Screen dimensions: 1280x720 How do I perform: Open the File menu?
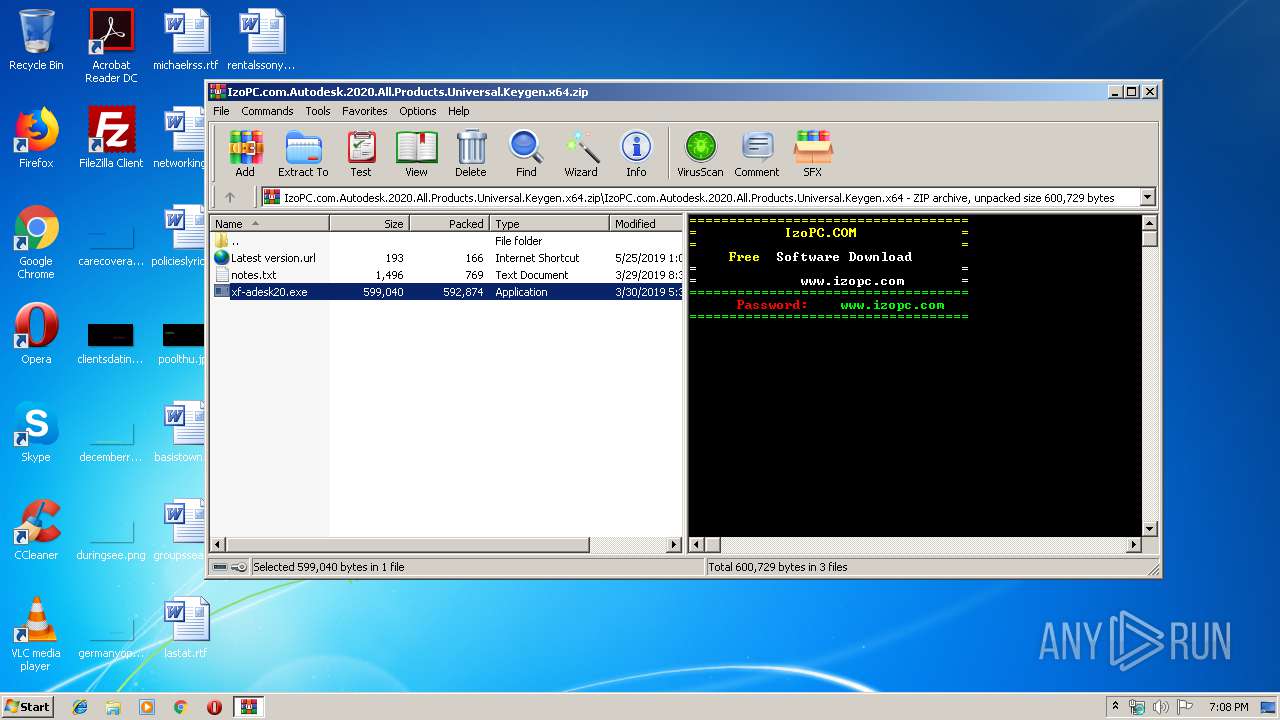click(x=221, y=111)
